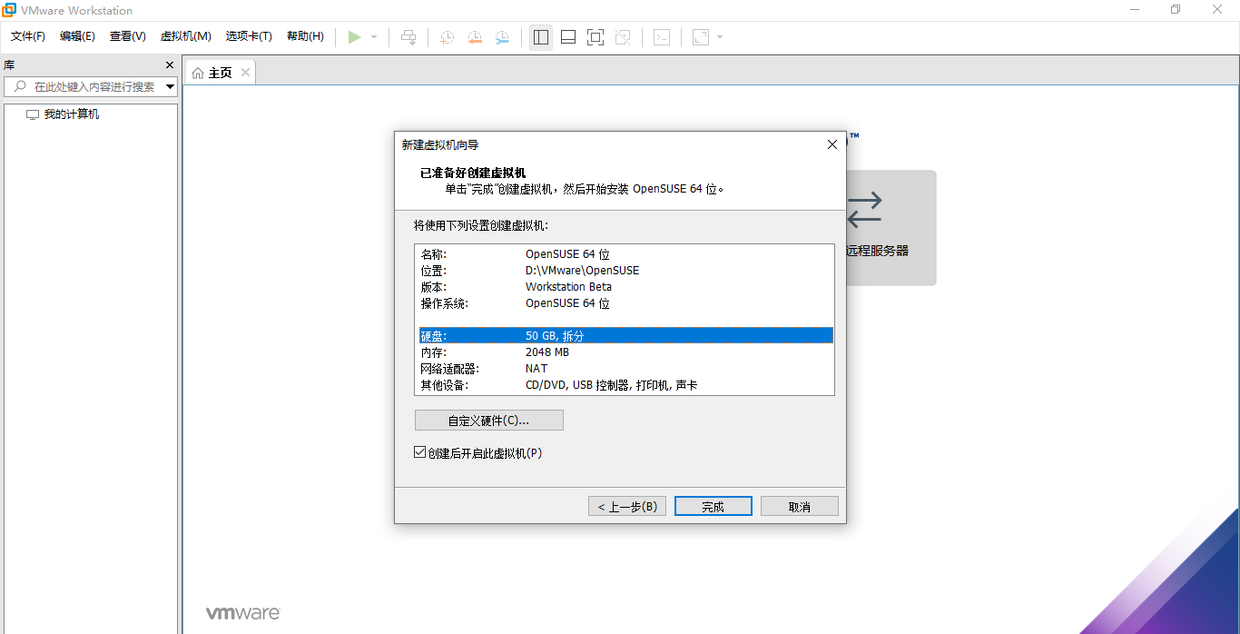Viewport: 1240px width, 634px height.
Task: Power on the virtual machine with the green play icon
Action: pos(352,37)
